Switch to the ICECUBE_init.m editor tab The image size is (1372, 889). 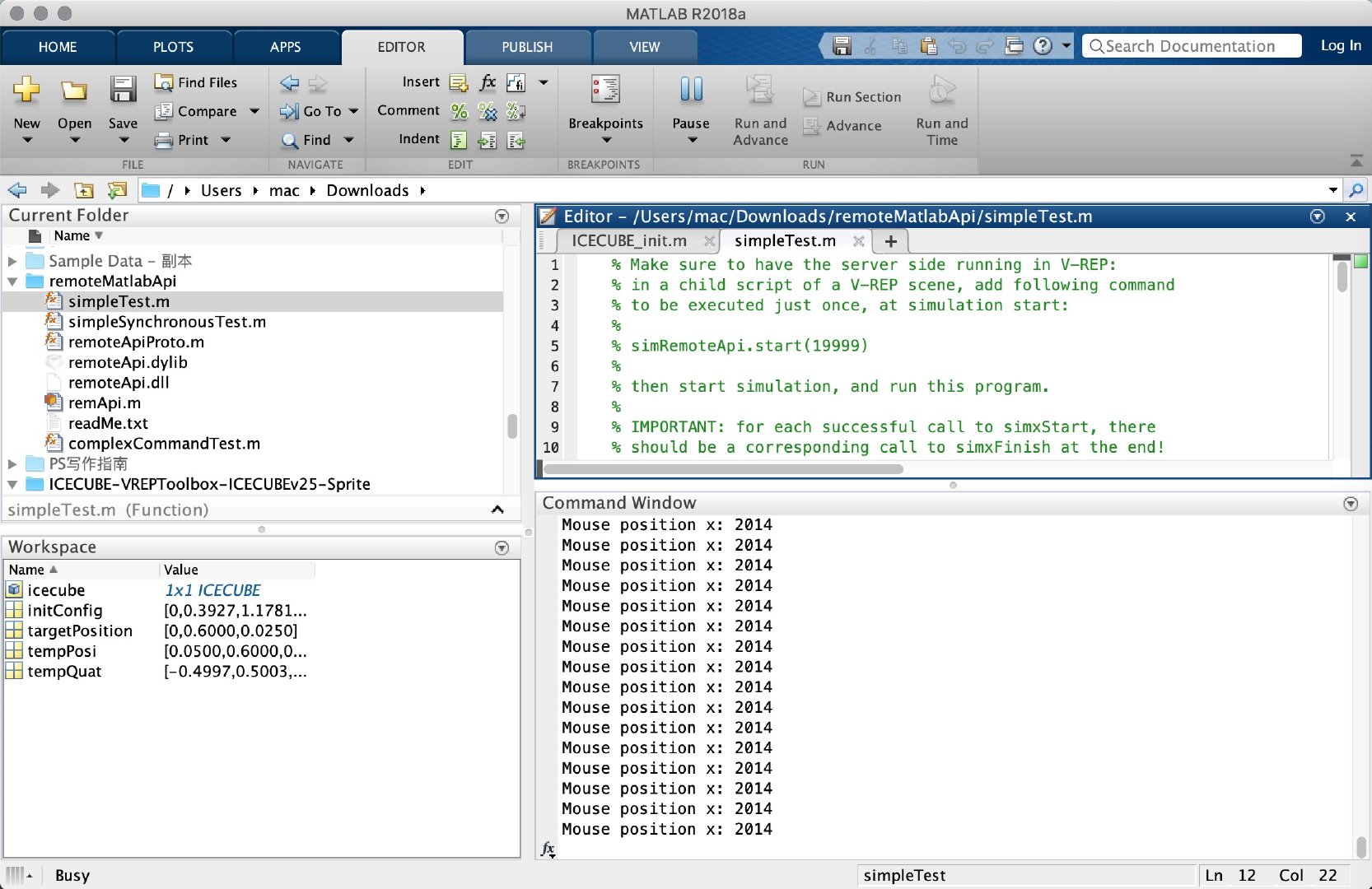628,240
